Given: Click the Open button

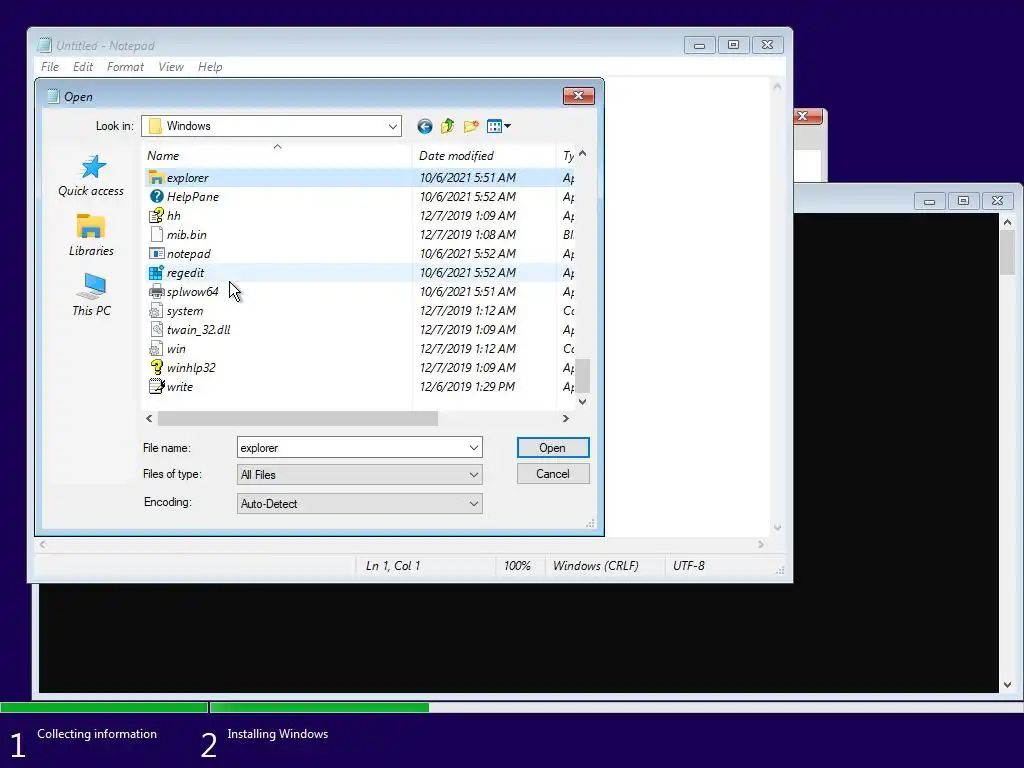Looking at the screenshot, I should click(x=552, y=447).
